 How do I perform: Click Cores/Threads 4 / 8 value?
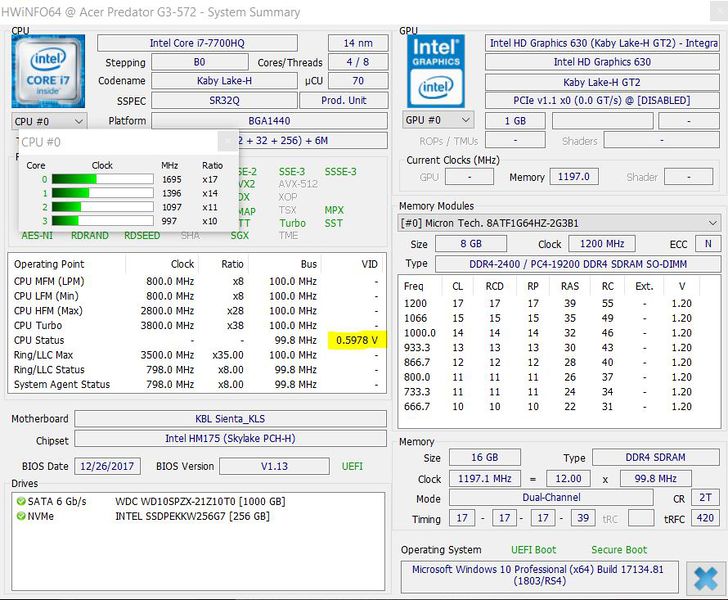tap(358, 62)
